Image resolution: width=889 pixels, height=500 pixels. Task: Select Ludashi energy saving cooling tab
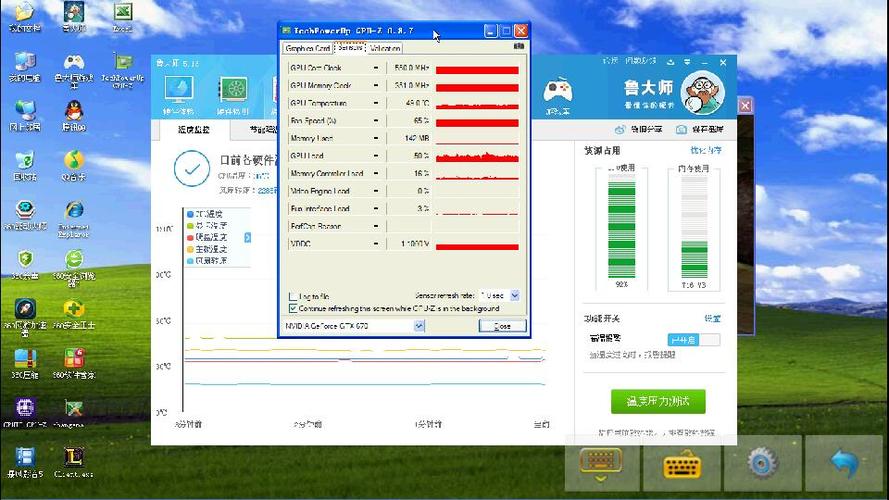[x=264, y=130]
